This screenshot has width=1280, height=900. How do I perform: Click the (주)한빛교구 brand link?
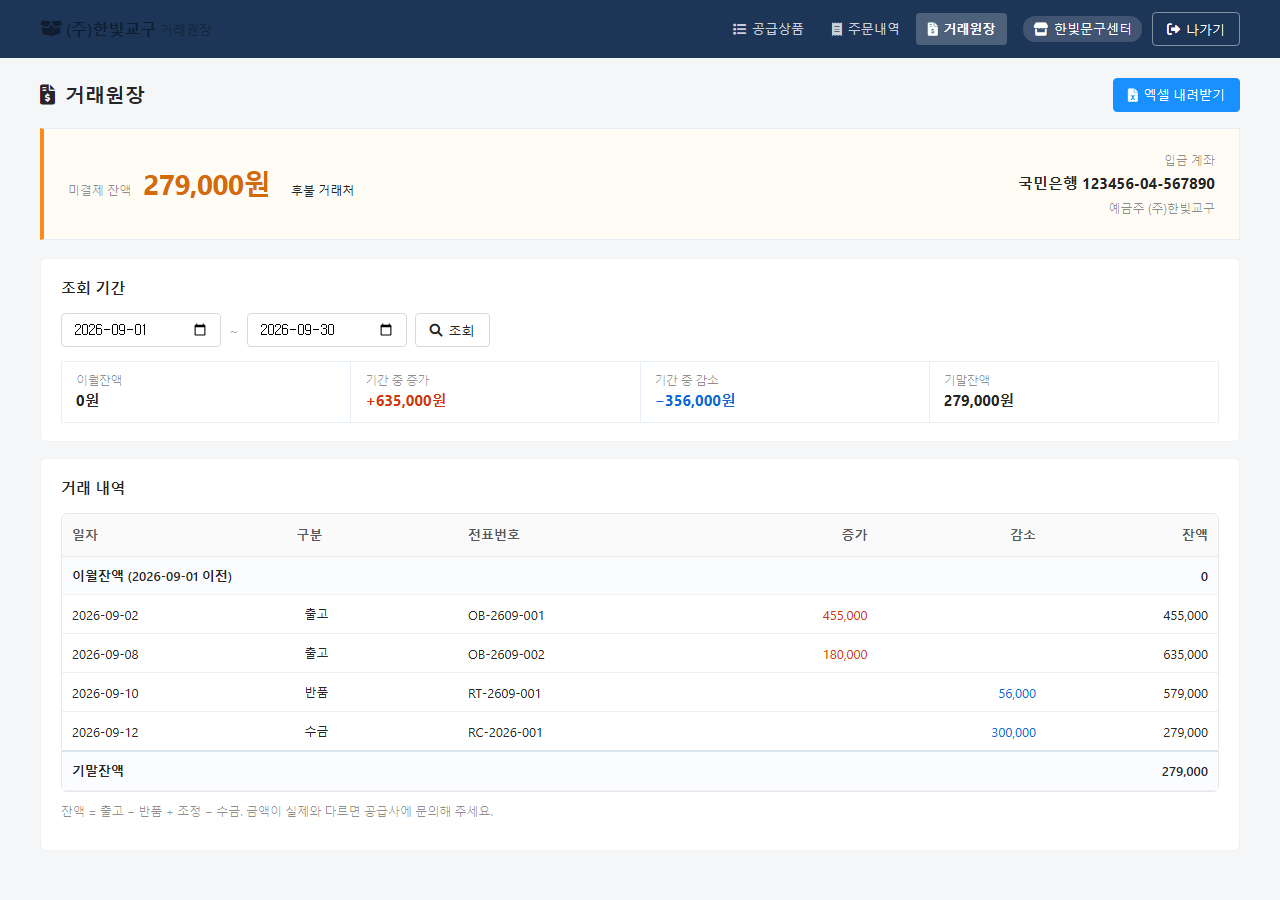pyautogui.click(x=126, y=29)
